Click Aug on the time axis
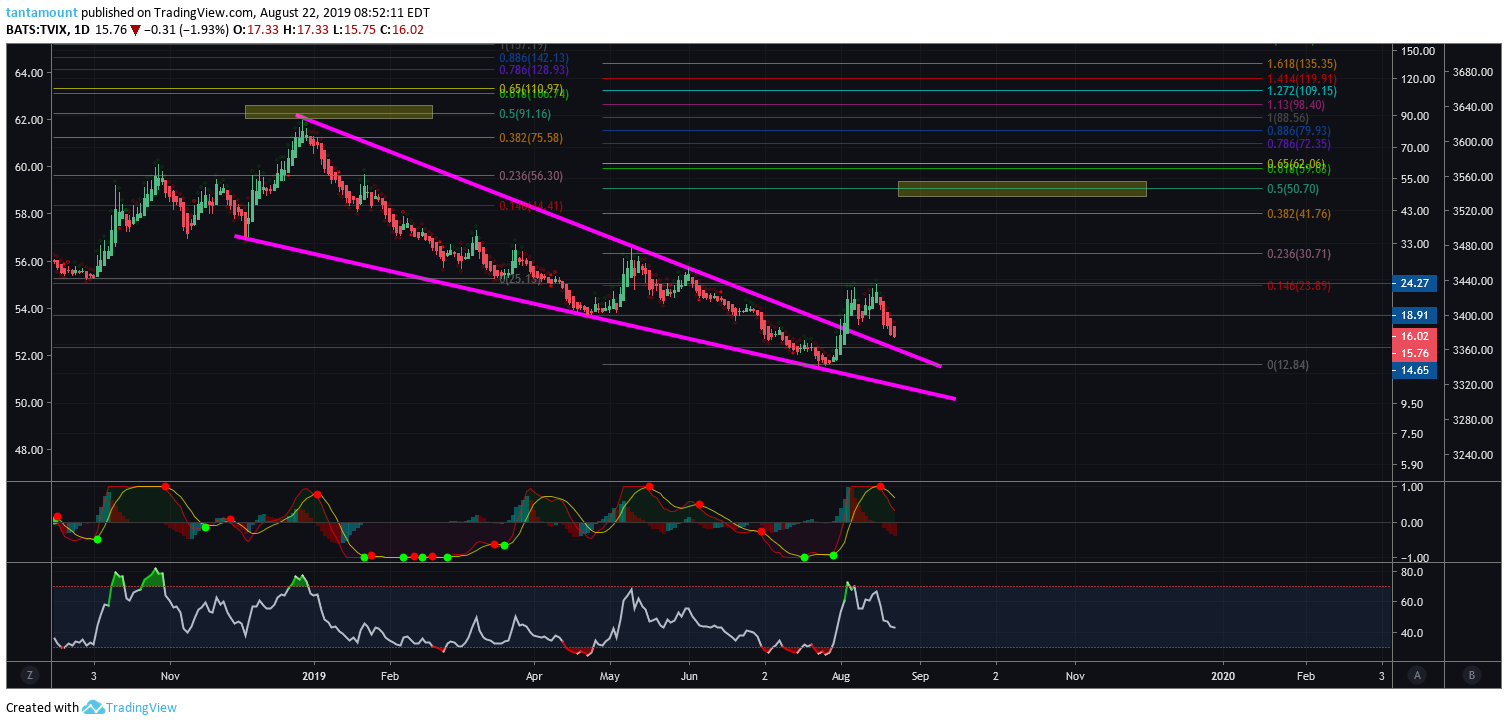Image resolution: width=1508 pixels, height=725 pixels. [841, 675]
